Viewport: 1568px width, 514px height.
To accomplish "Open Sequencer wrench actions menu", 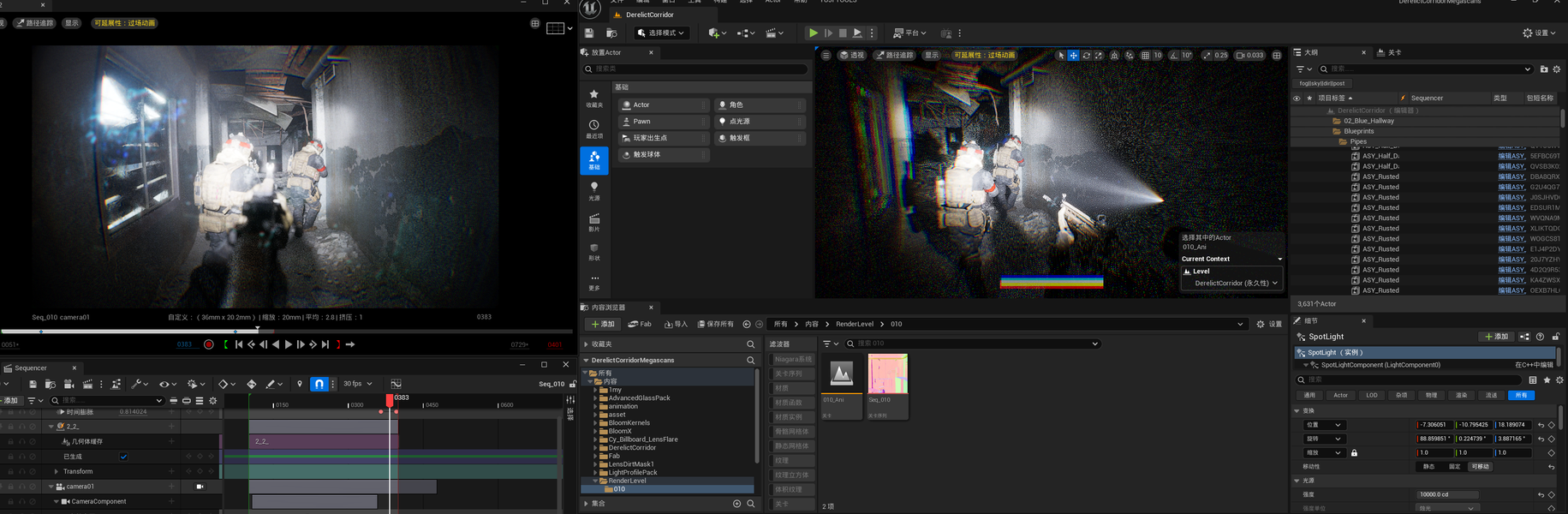I will pos(139,384).
